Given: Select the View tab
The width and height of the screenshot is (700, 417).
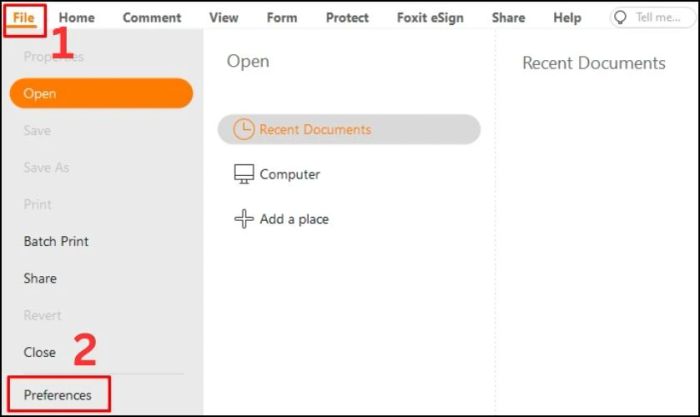Looking at the screenshot, I should pyautogui.click(x=224, y=18).
